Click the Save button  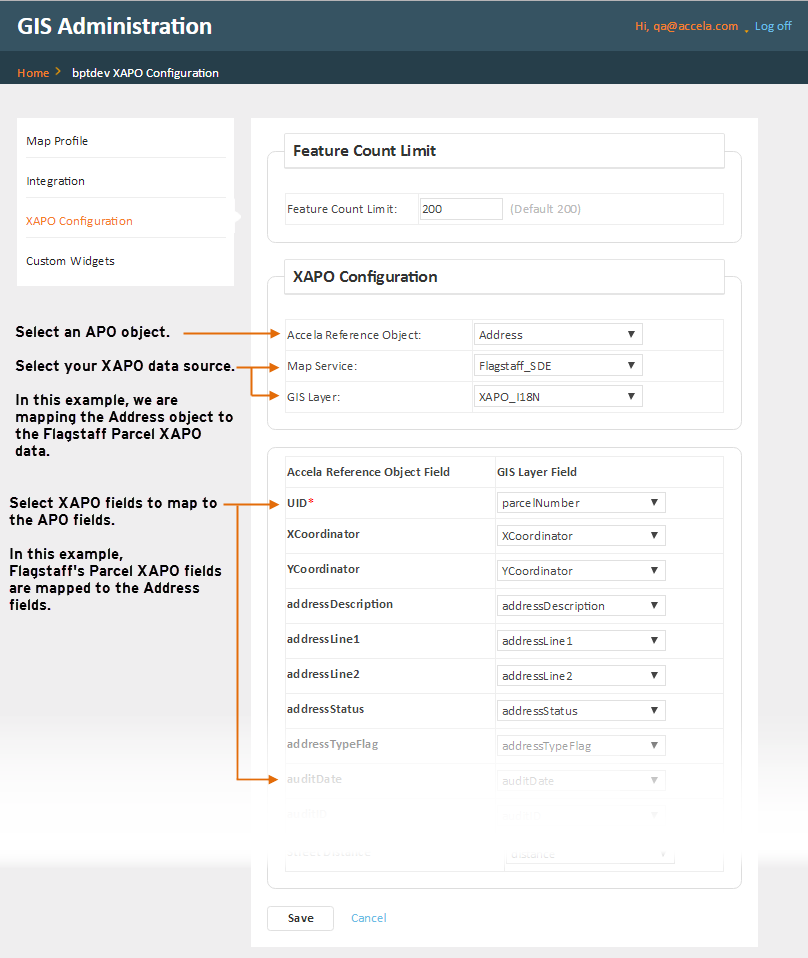(x=300, y=918)
